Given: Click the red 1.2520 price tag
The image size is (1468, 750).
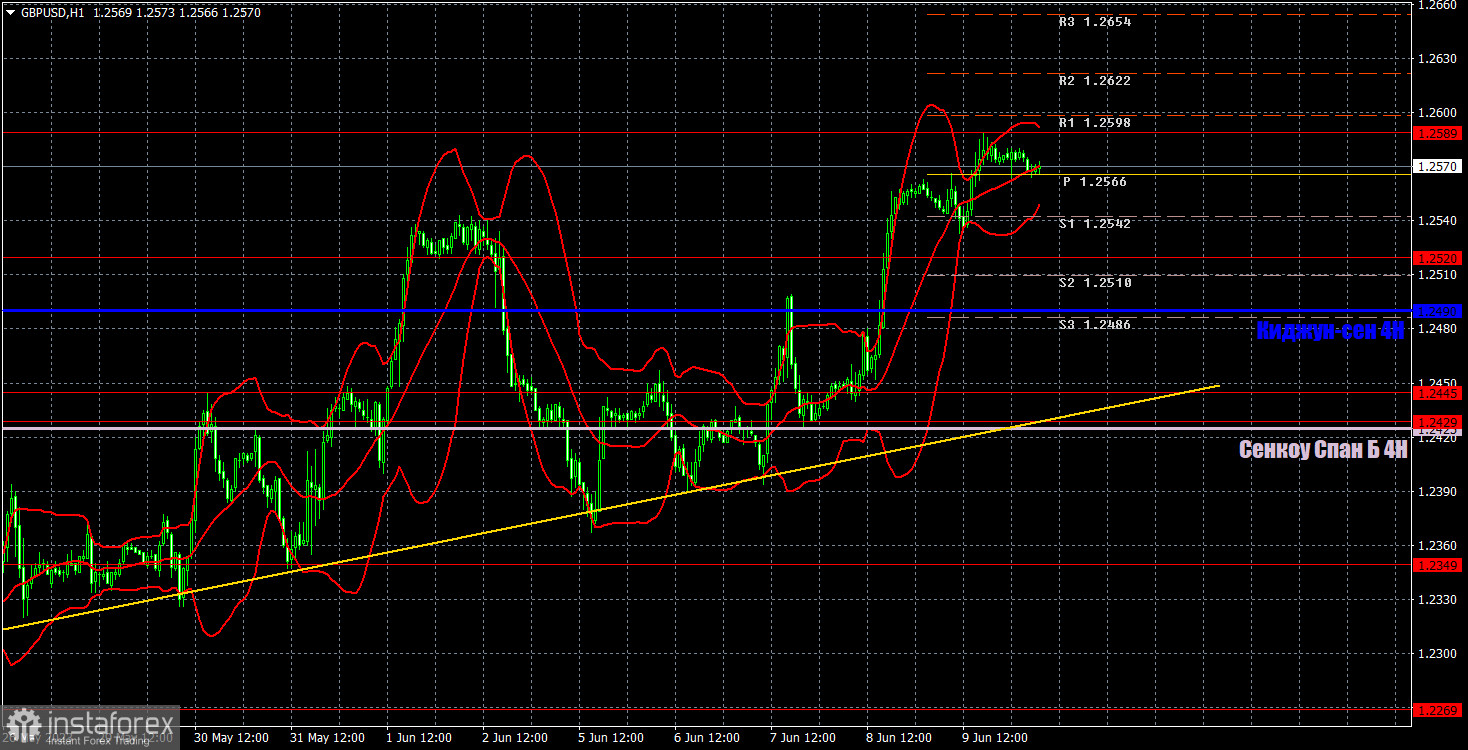Looking at the screenshot, I should [x=1438, y=257].
